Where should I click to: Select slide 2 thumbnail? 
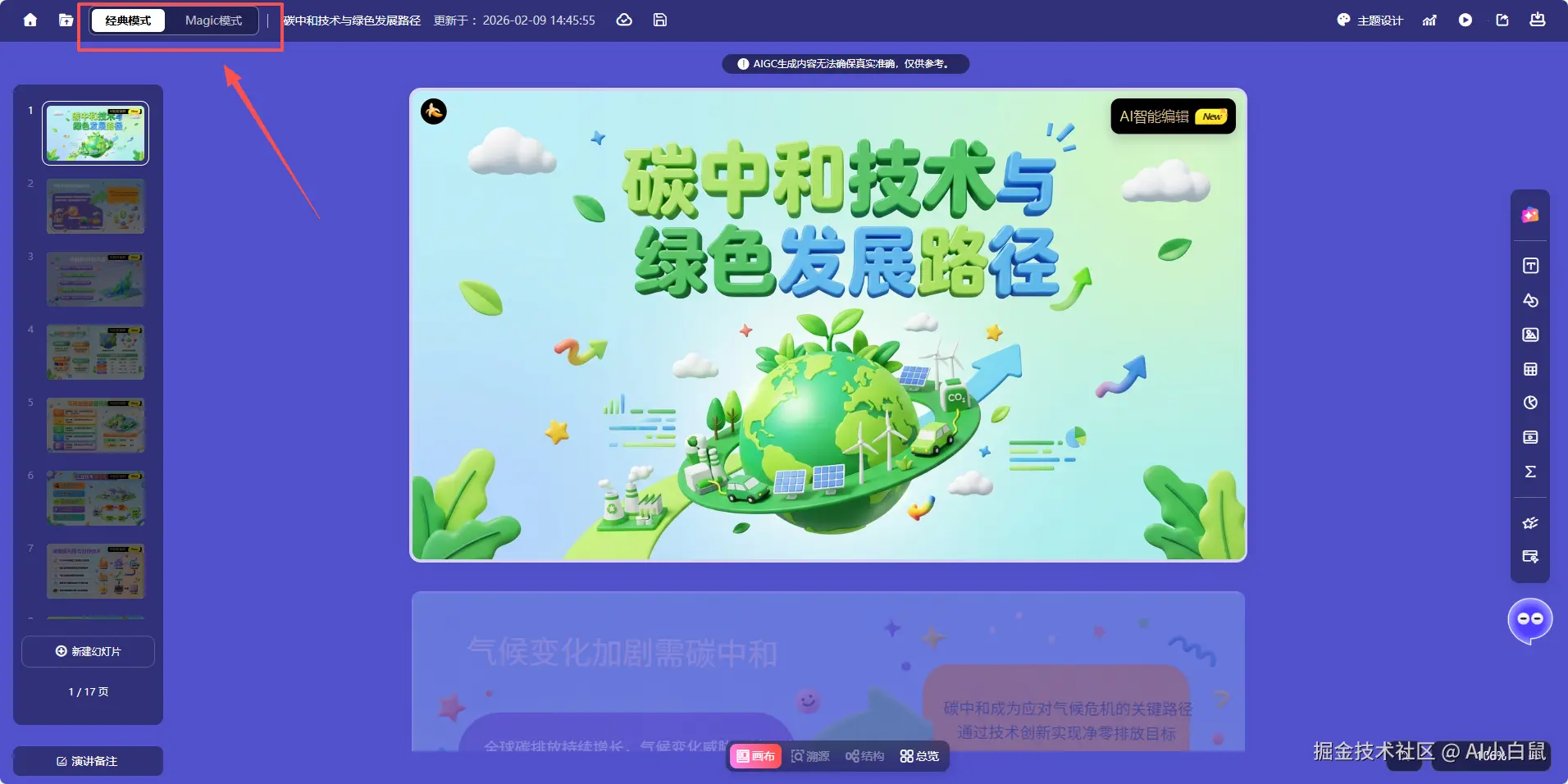pos(96,206)
